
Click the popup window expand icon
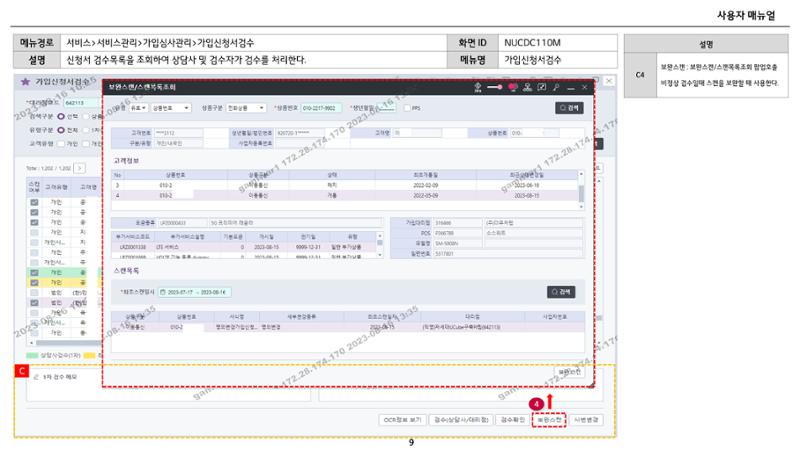[x=542, y=87]
